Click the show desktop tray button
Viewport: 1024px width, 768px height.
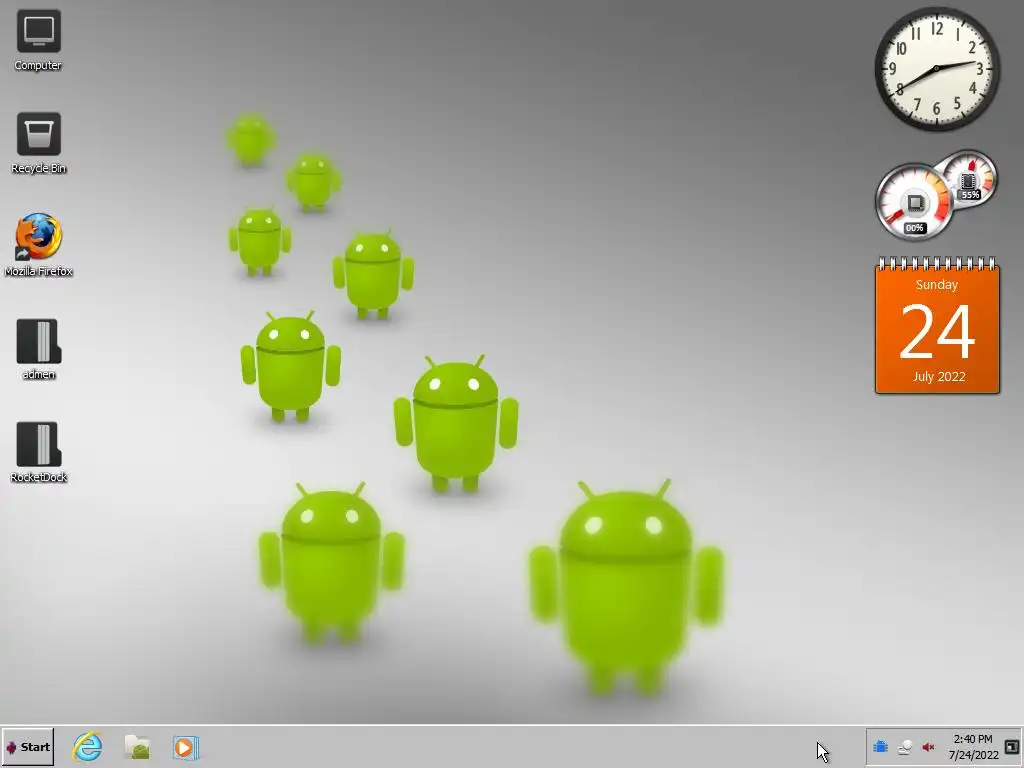[1012, 746]
